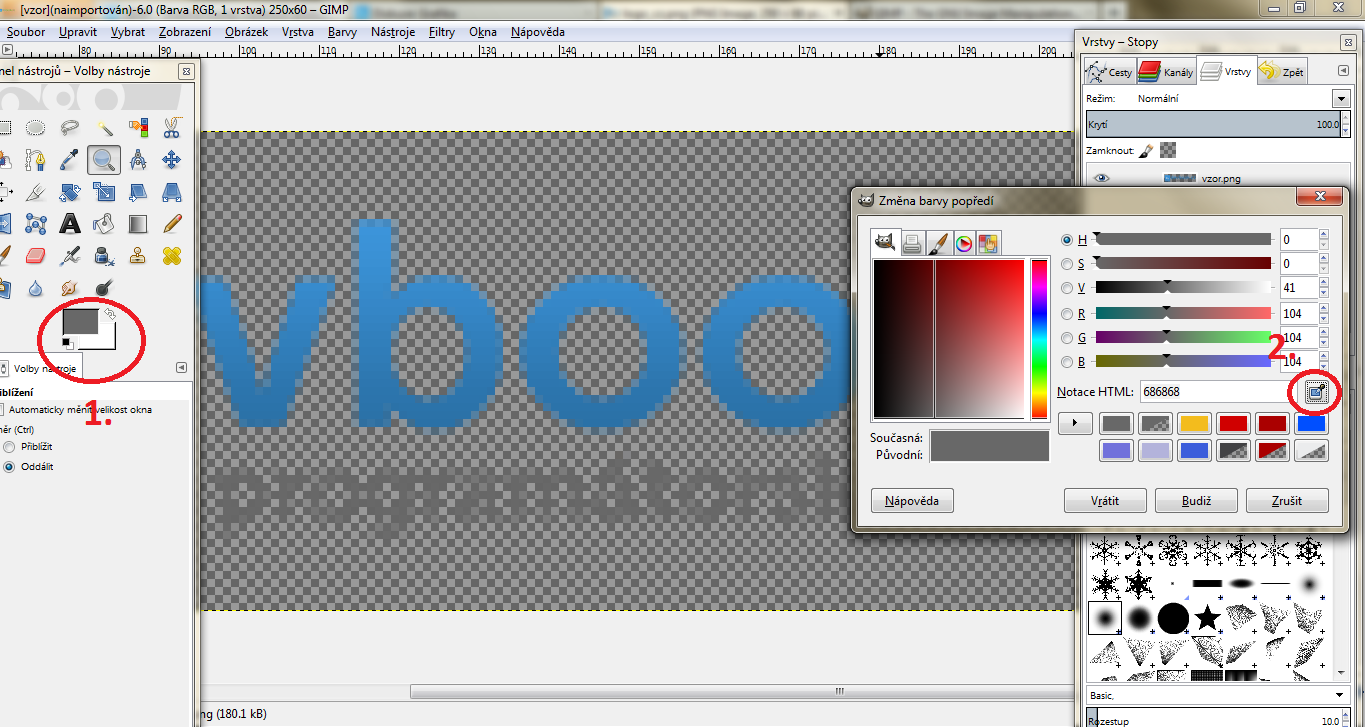The height and width of the screenshot is (727, 1365).
Task: Expand the color history arrow button
Action: click(x=1074, y=423)
